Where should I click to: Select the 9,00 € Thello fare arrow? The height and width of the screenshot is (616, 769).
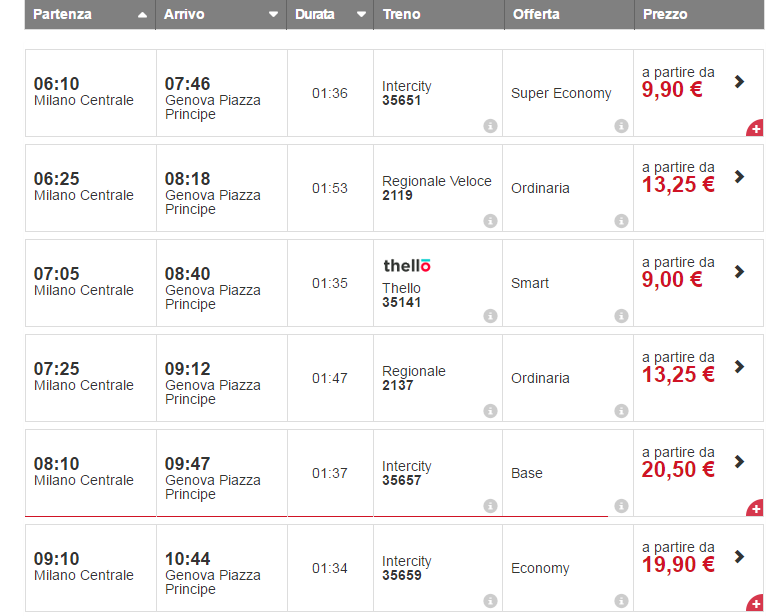pyautogui.click(x=739, y=272)
